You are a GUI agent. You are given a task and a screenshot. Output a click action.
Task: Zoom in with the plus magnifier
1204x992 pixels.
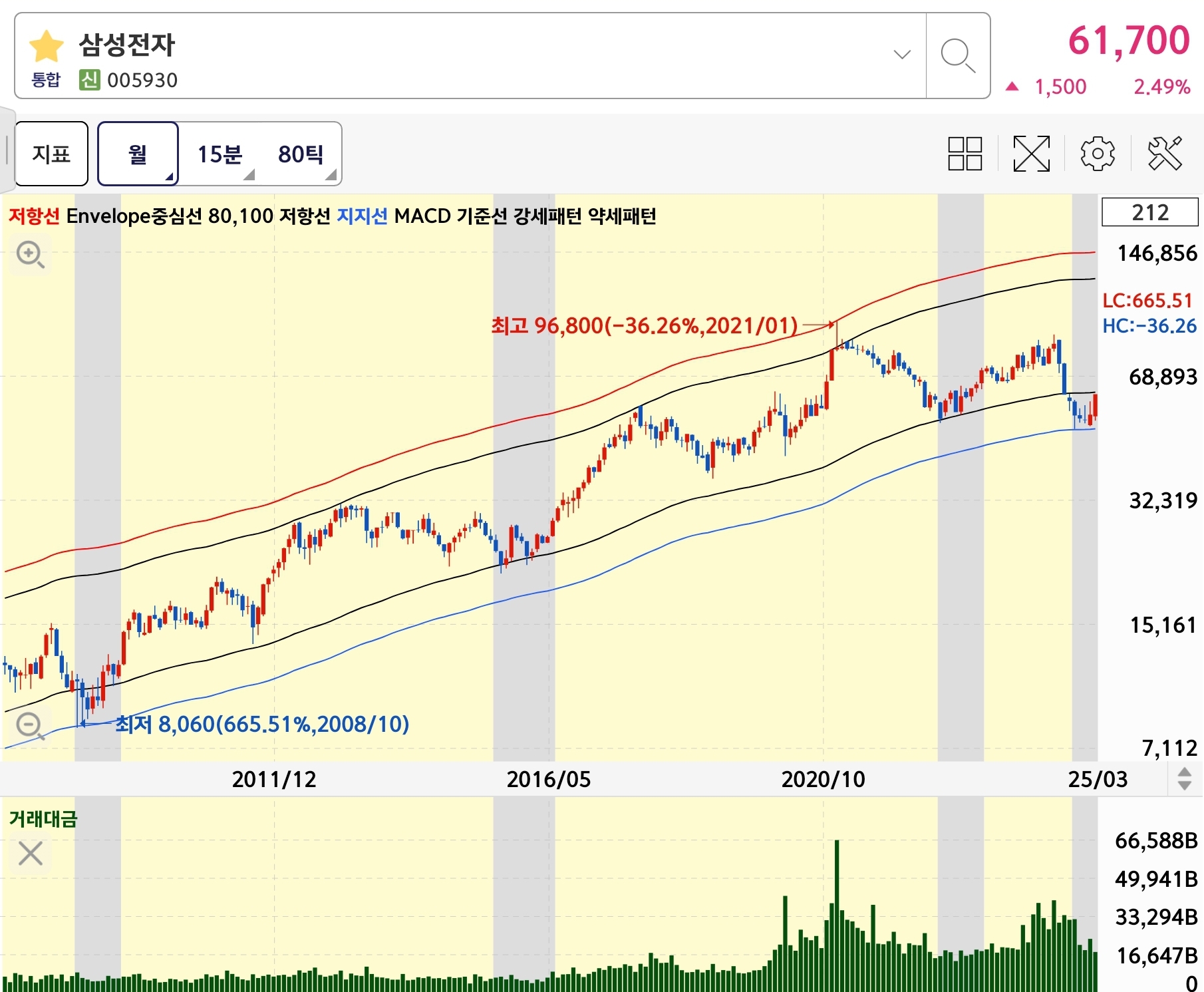[30, 255]
